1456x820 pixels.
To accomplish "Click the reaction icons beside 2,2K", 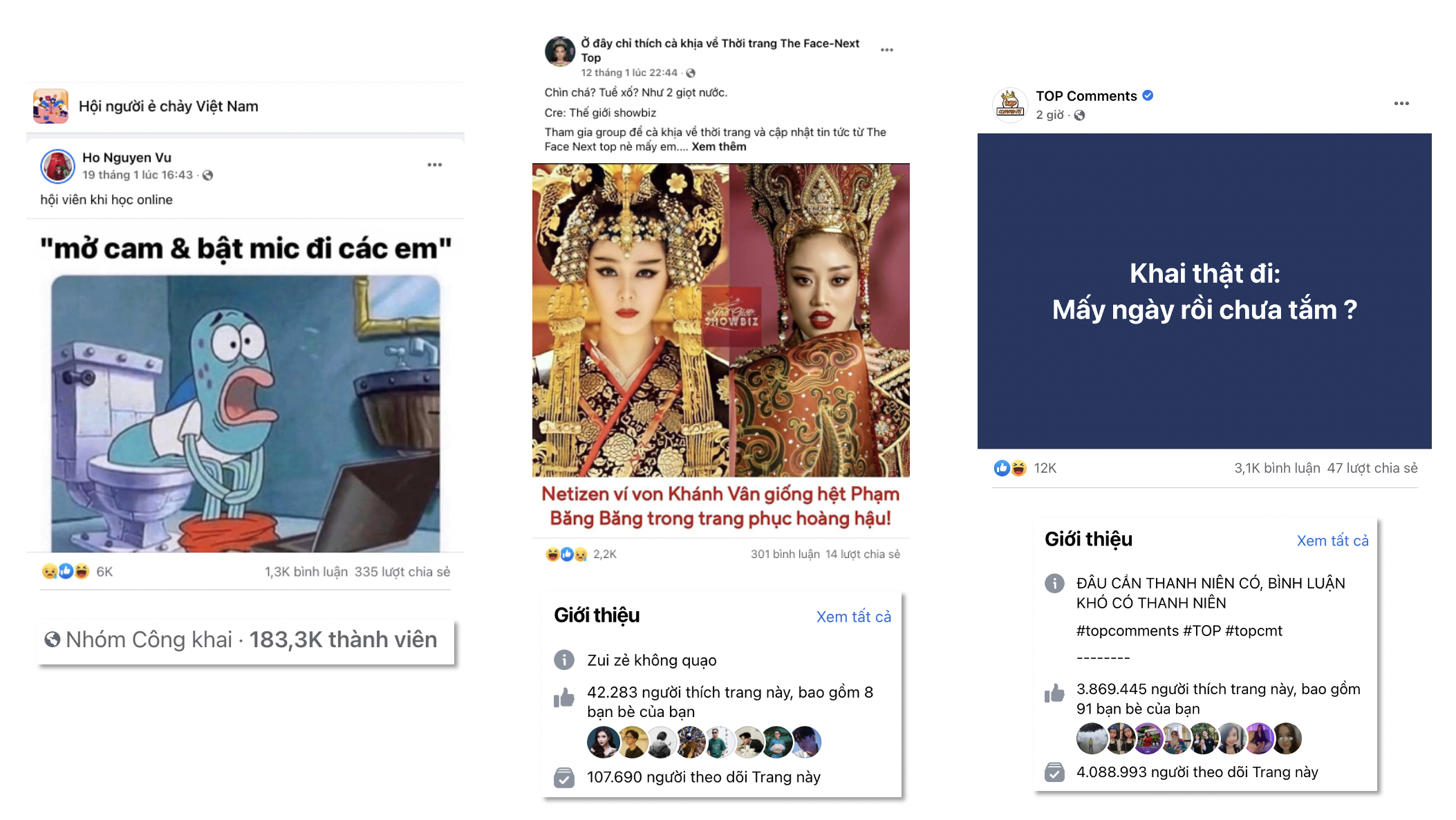I will point(566,554).
